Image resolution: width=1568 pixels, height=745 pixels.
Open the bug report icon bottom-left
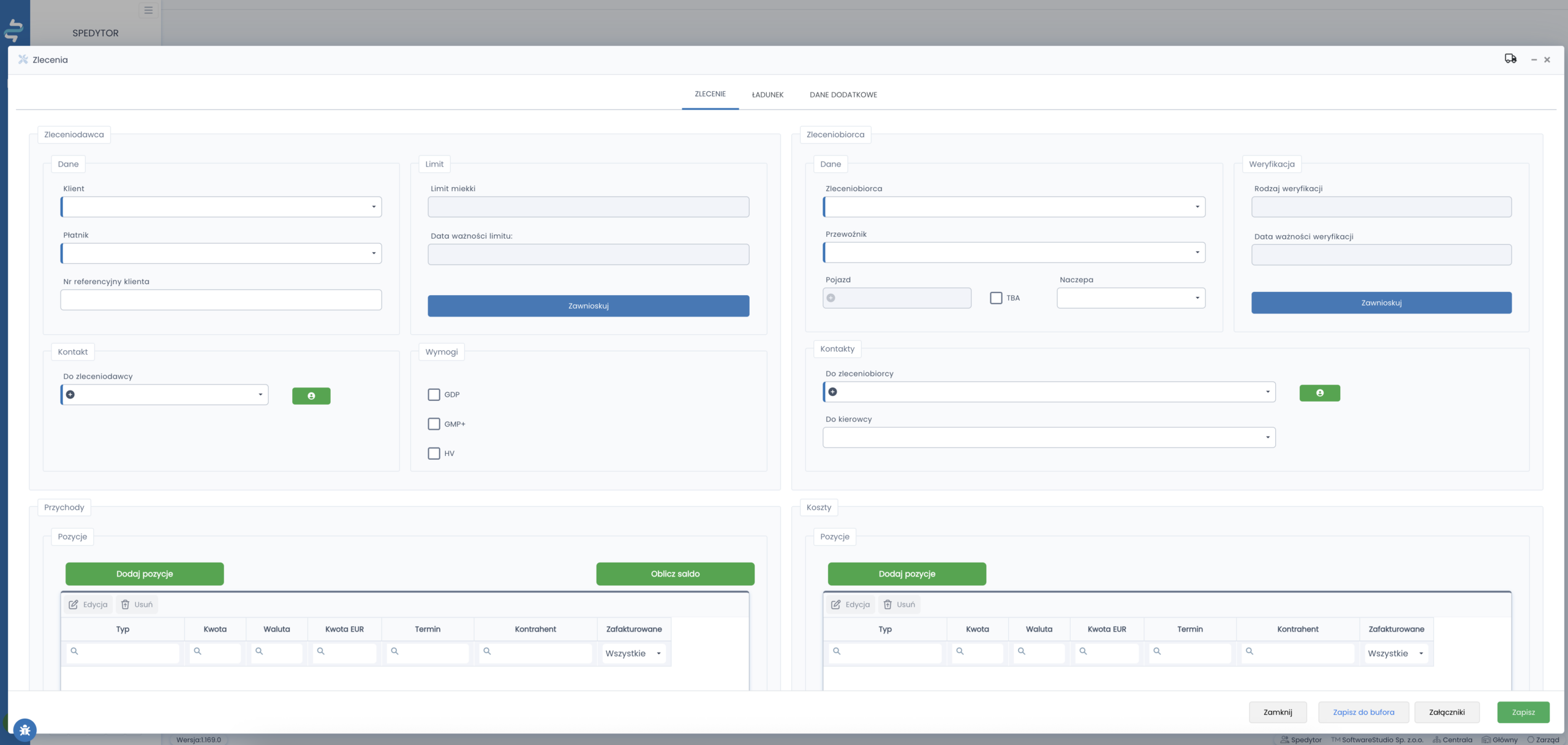pyautogui.click(x=24, y=730)
